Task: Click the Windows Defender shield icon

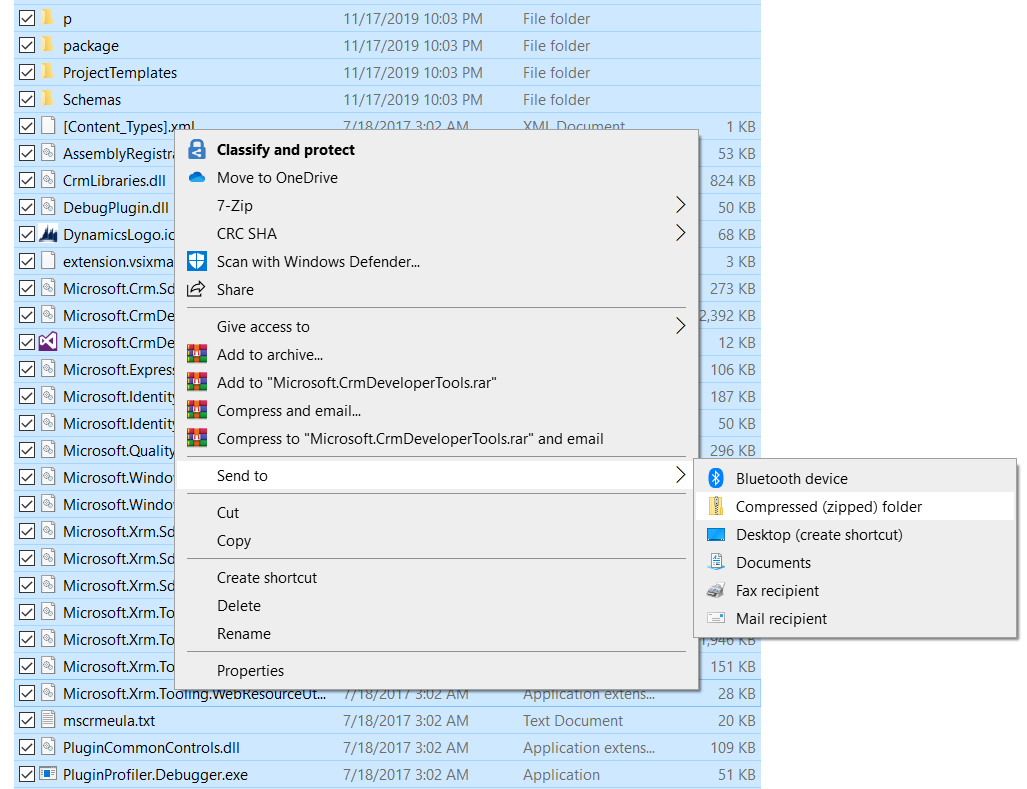Action: coord(196,261)
